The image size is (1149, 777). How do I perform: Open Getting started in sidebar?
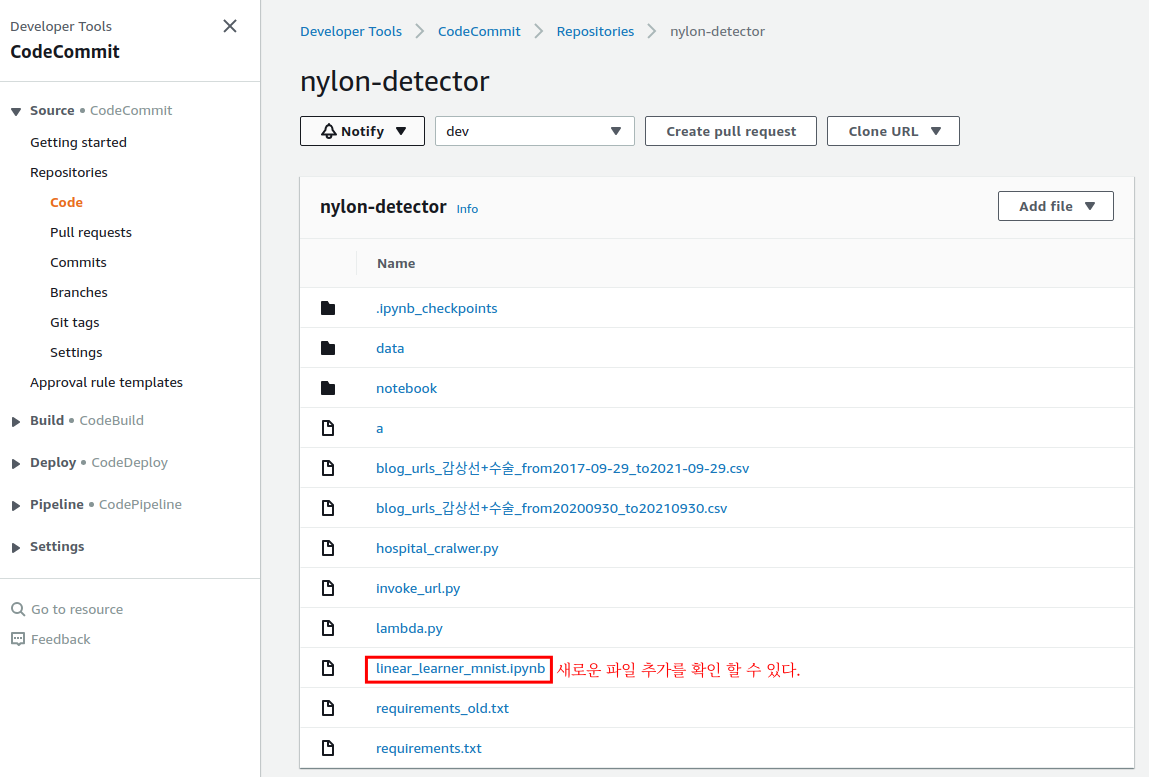point(78,142)
